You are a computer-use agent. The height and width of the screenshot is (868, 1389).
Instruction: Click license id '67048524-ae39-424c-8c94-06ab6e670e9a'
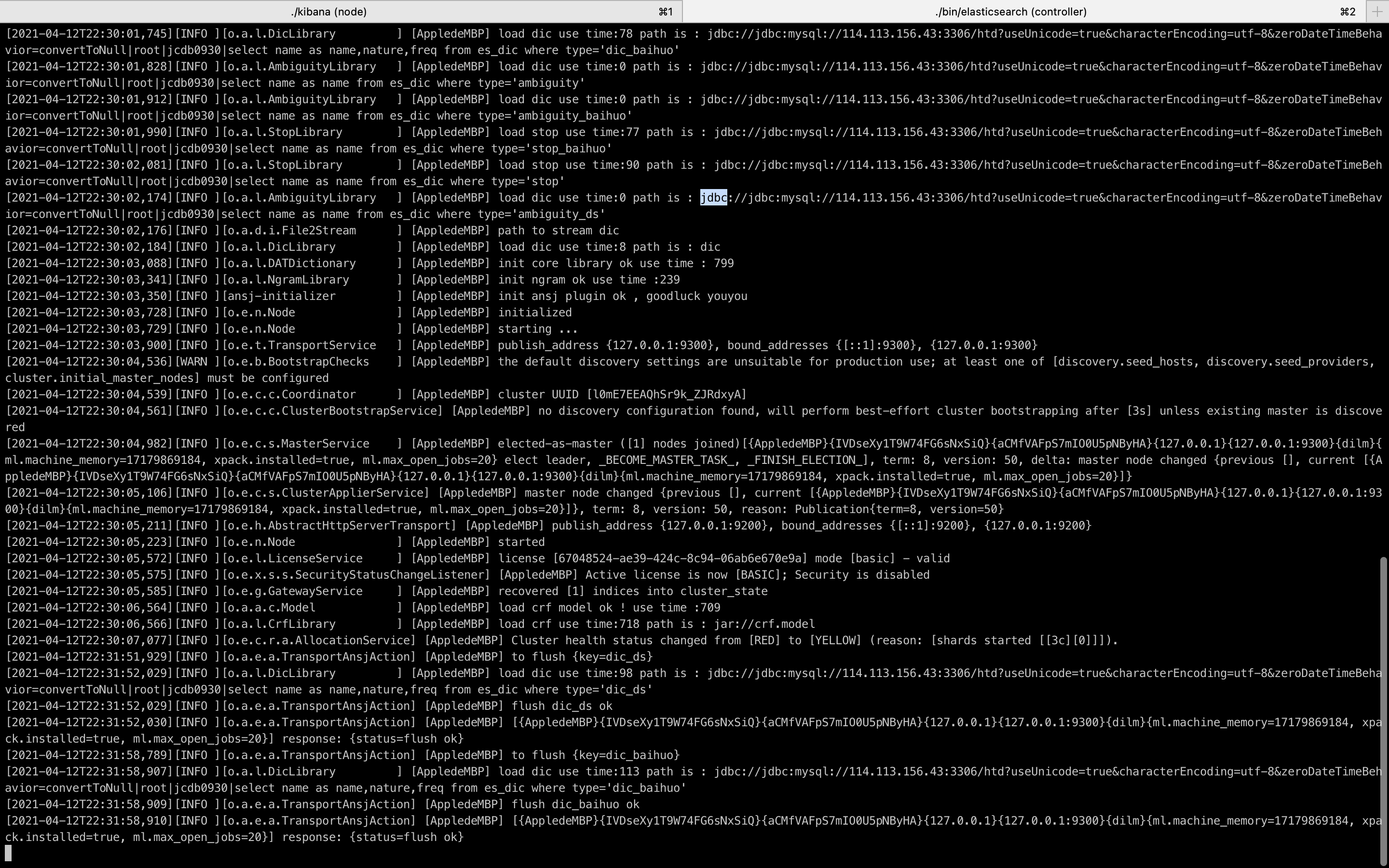click(680, 558)
